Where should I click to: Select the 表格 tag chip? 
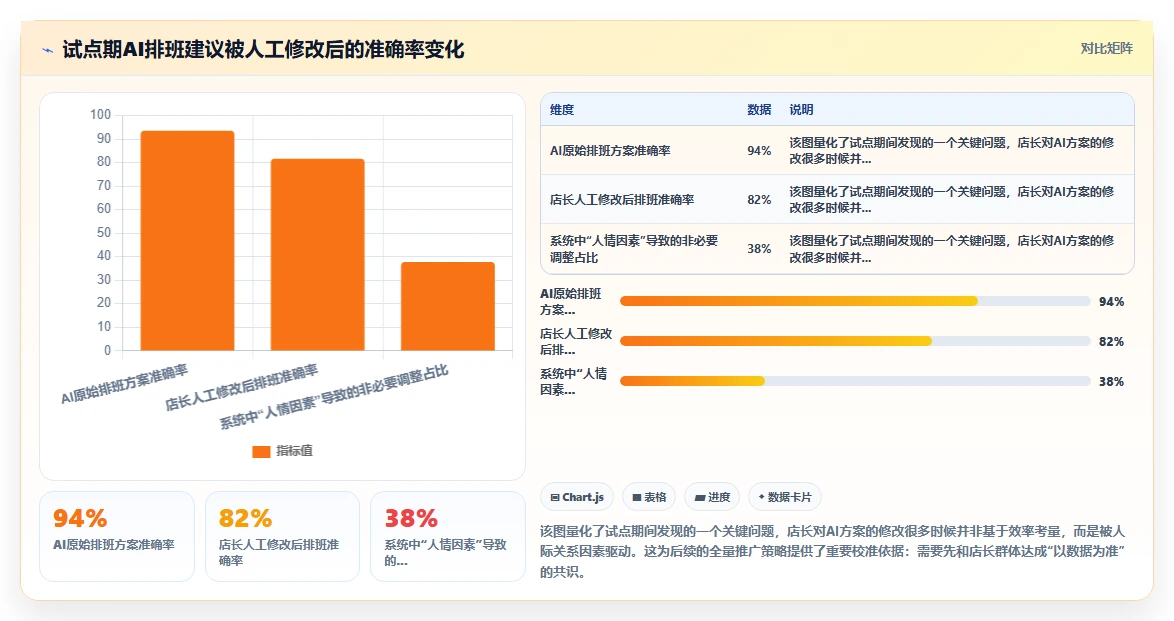pos(649,497)
